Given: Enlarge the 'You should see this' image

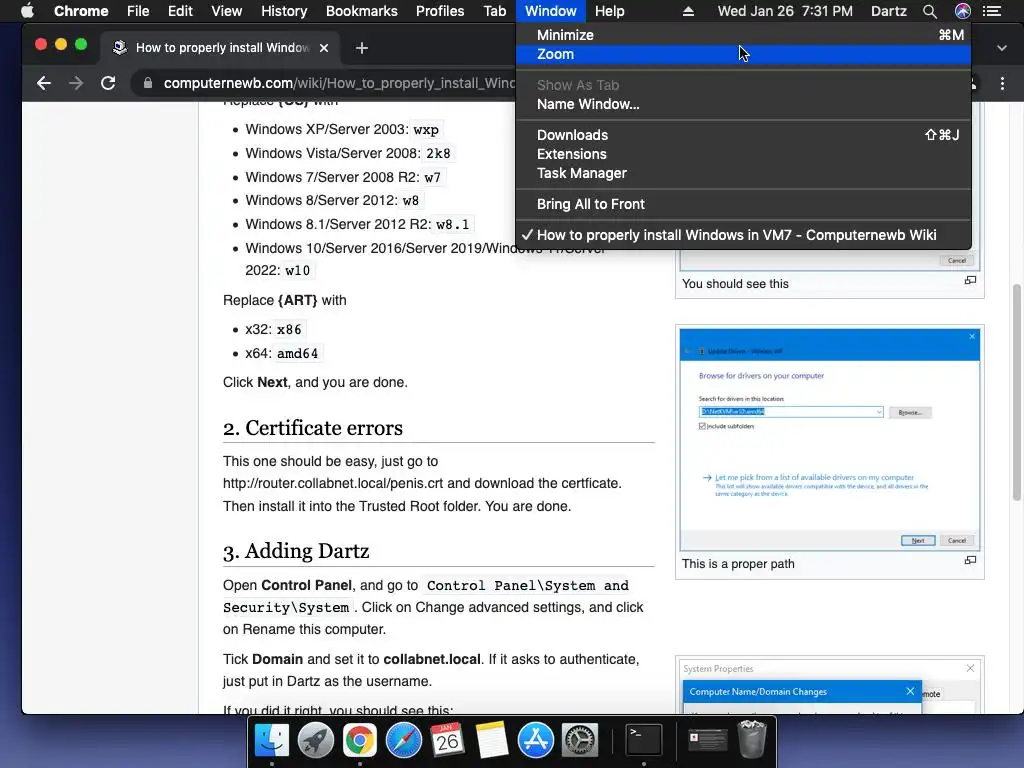Looking at the screenshot, I should pyautogui.click(x=970, y=280).
